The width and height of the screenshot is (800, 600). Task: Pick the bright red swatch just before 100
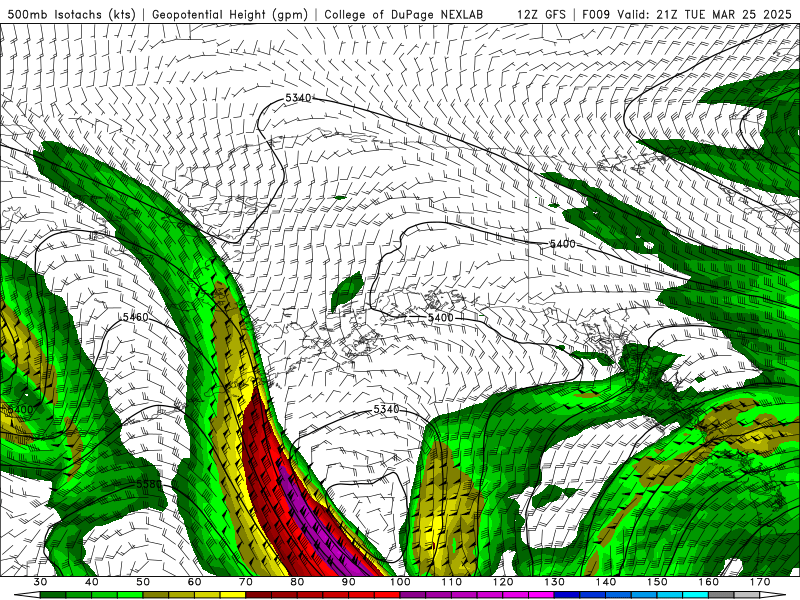[x=387, y=595]
